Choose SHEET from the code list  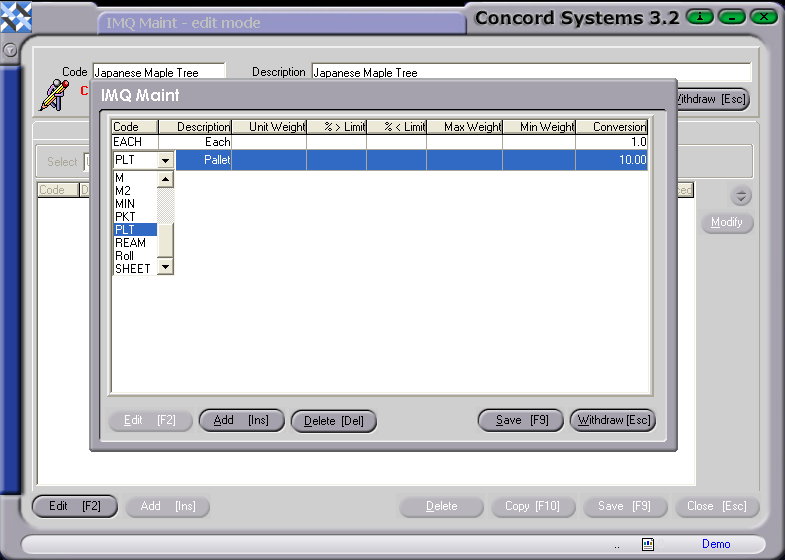coord(135,269)
